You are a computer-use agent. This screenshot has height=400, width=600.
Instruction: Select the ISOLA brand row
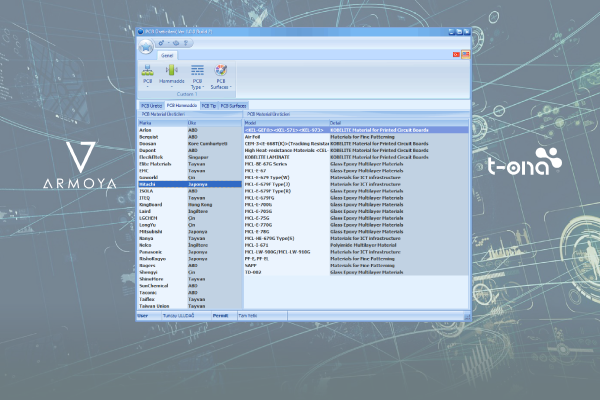(x=190, y=191)
